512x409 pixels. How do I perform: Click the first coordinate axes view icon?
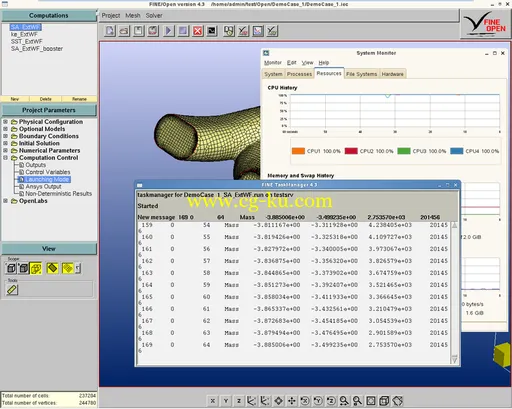pyautogui.click(x=252, y=401)
